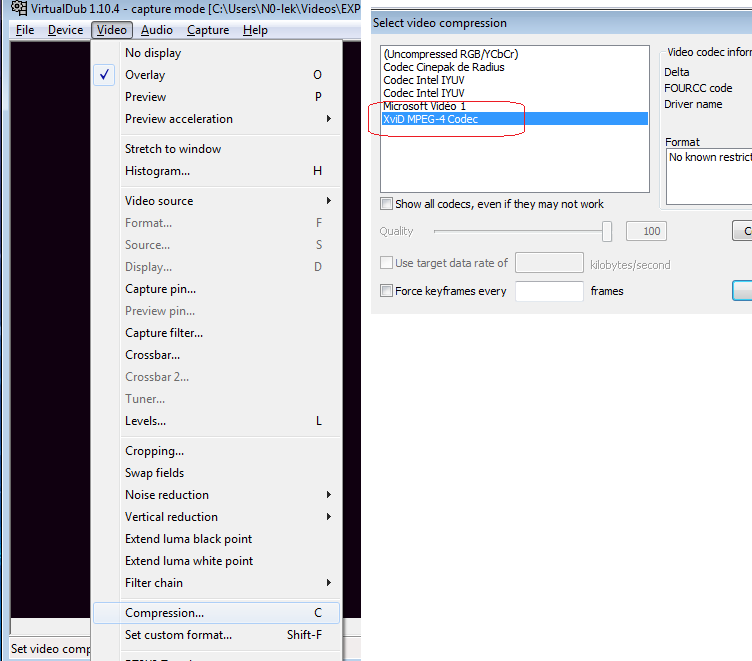Expand the Vertical reduction submenu
This screenshot has width=752, height=661.
coord(216,517)
